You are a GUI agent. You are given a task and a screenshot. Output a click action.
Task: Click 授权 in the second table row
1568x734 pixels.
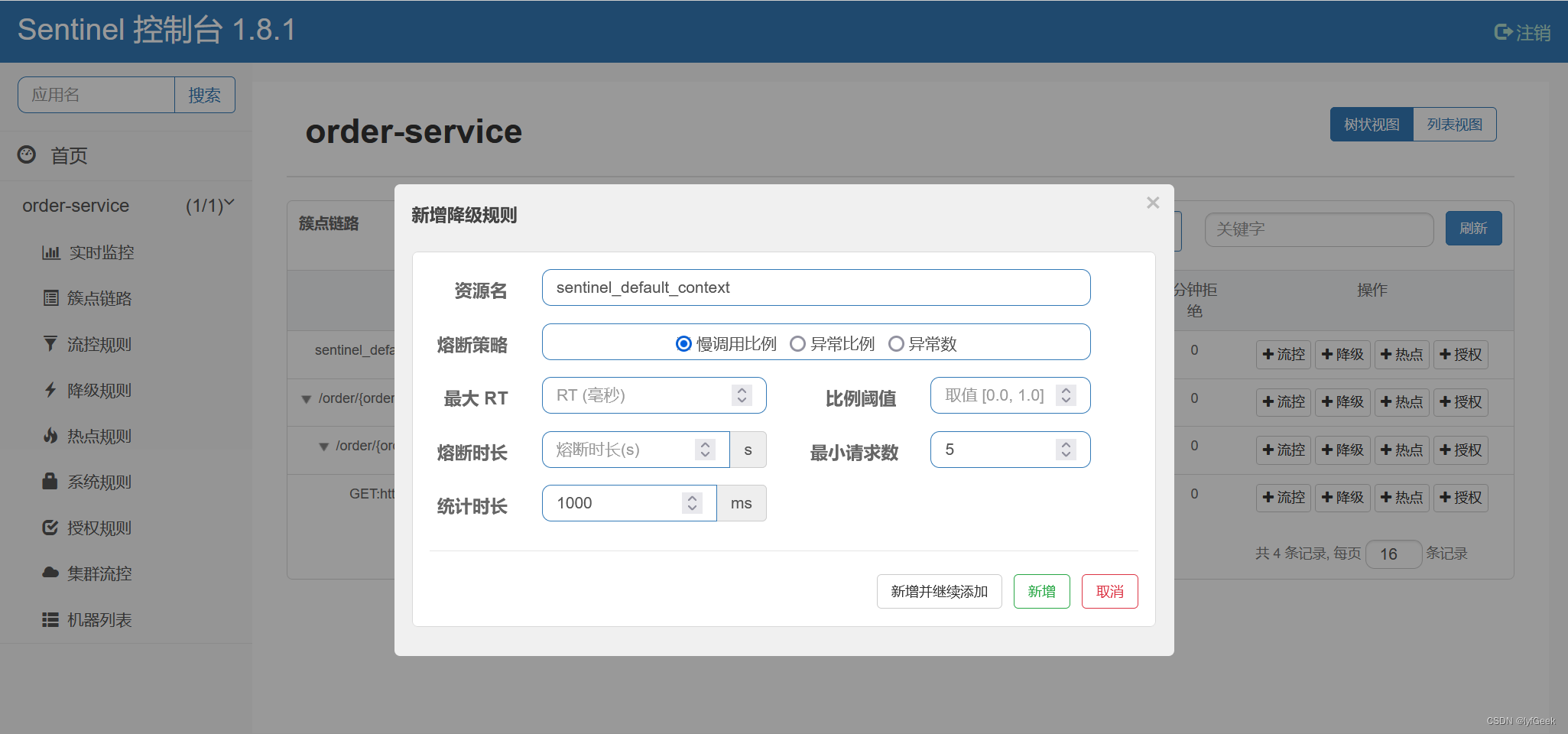[x=1461, y=402]
